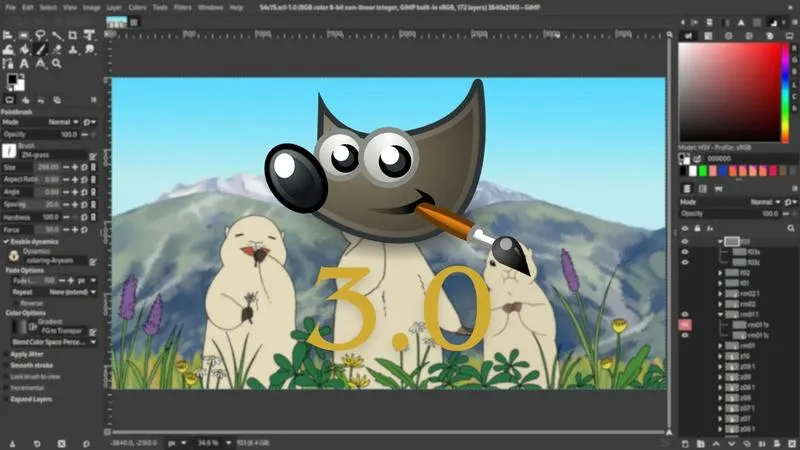The height and width of the screenshot is (450, 800).
Task: Edit the coloring-Aryeom dynamics
Action: coord(93,261)
